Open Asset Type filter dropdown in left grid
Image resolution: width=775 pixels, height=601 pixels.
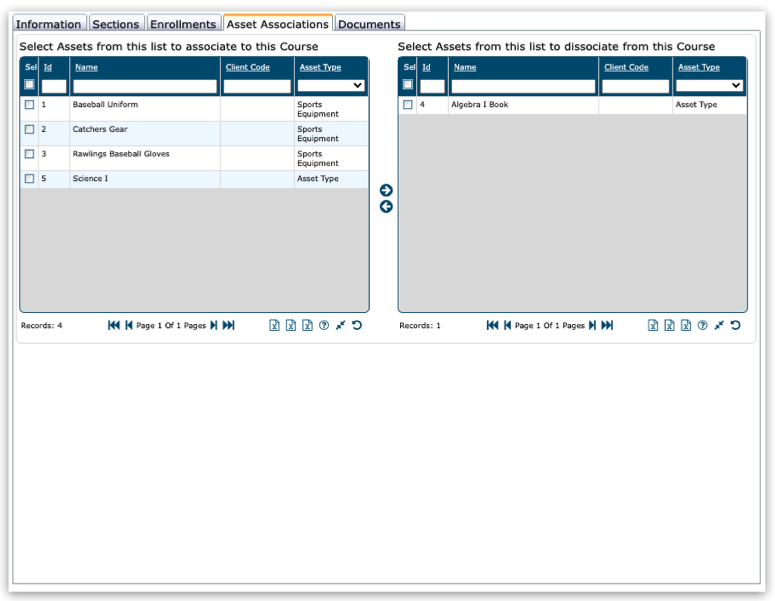pyautogui.click(x=331, y=86)
